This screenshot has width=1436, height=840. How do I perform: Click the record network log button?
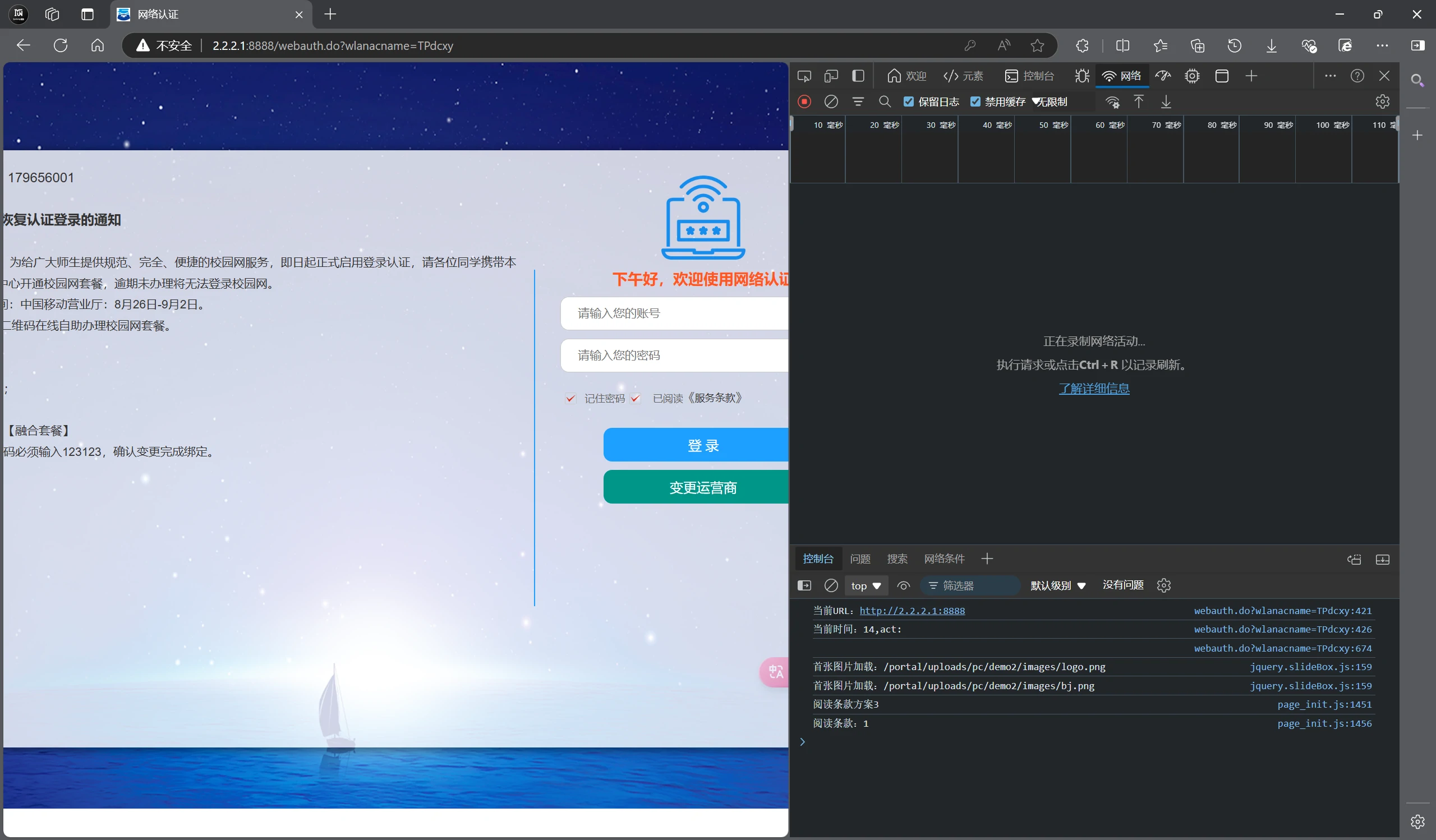(804, 101)
